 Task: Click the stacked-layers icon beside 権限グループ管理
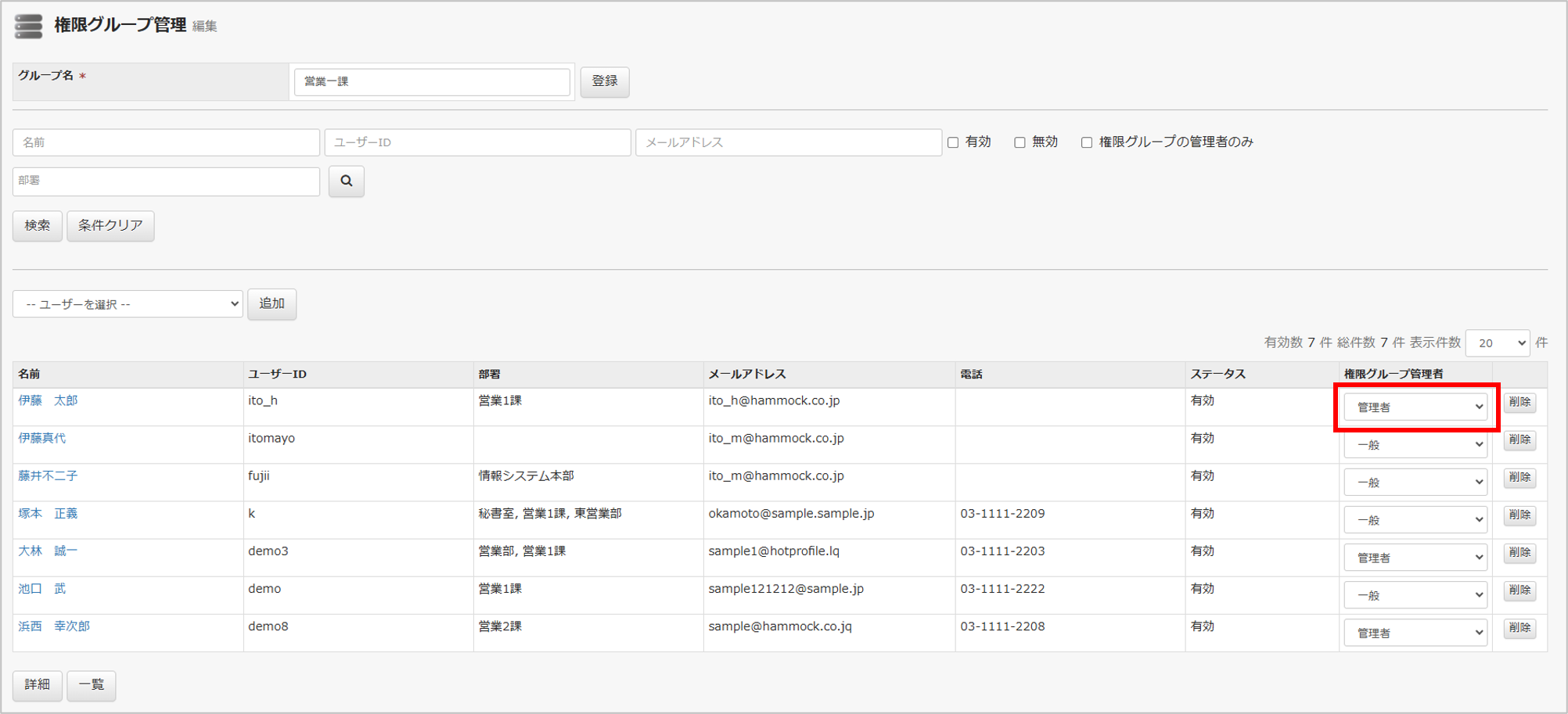click(29, 26)
